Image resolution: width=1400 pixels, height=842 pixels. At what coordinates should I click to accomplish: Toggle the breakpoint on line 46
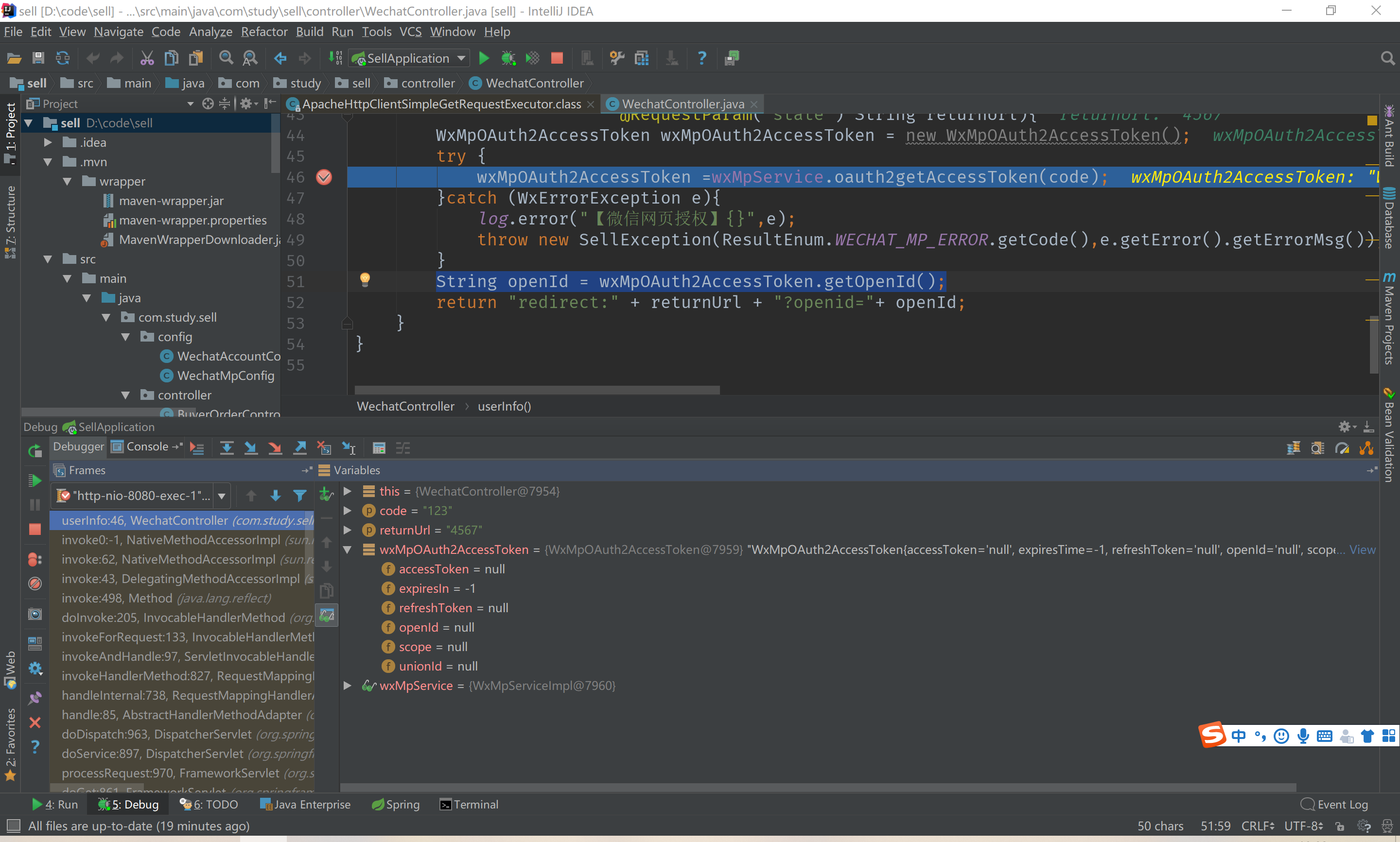[324, 177]
